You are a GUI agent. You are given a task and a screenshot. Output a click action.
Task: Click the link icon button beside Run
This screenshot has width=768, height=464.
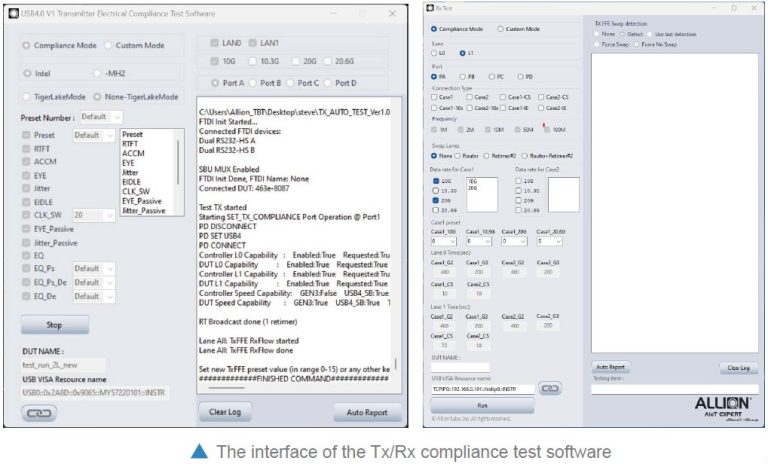(x=549, y=388)
